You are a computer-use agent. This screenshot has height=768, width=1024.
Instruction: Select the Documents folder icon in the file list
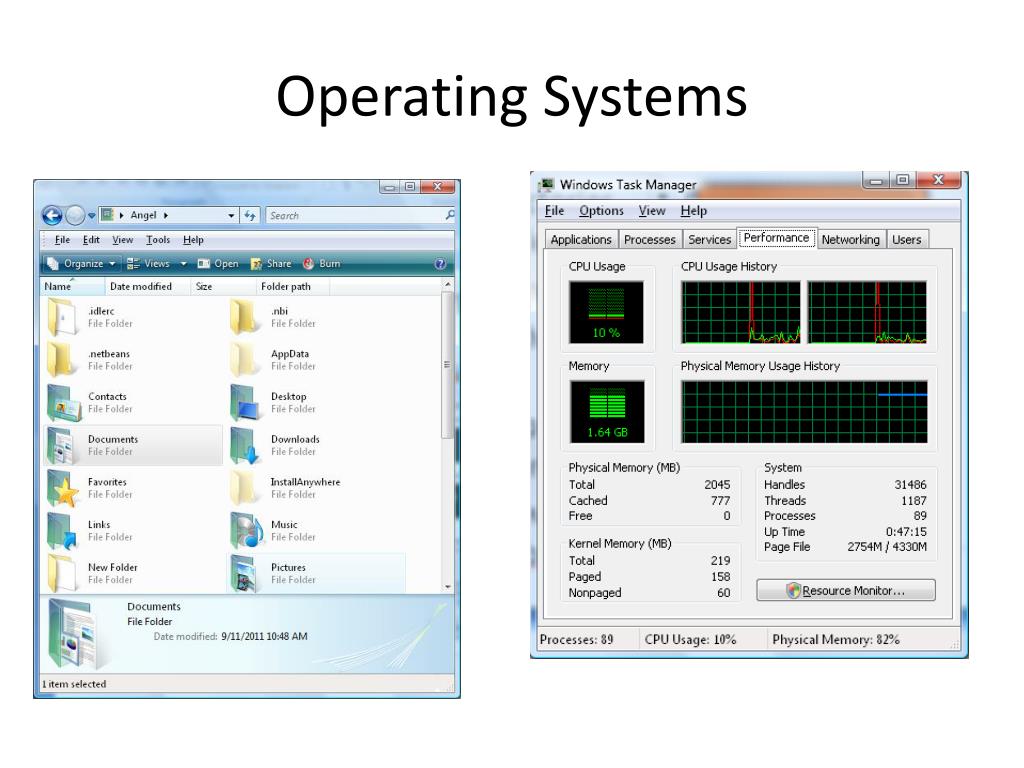coord(63,445)
